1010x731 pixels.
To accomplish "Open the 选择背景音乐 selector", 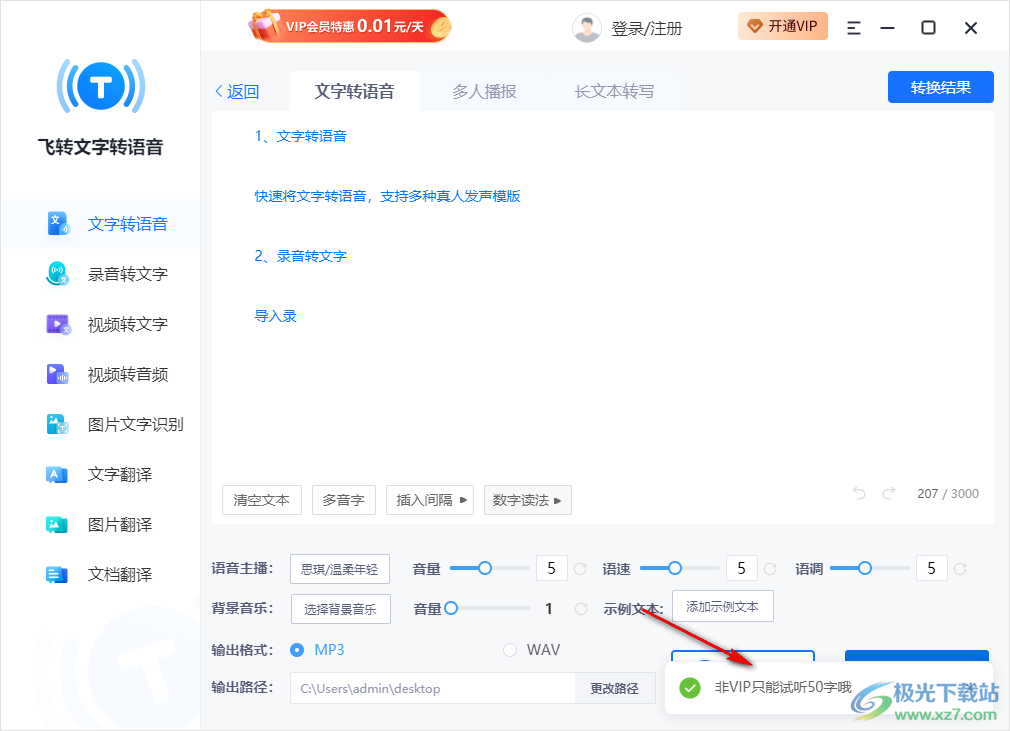I will (340, 609).
